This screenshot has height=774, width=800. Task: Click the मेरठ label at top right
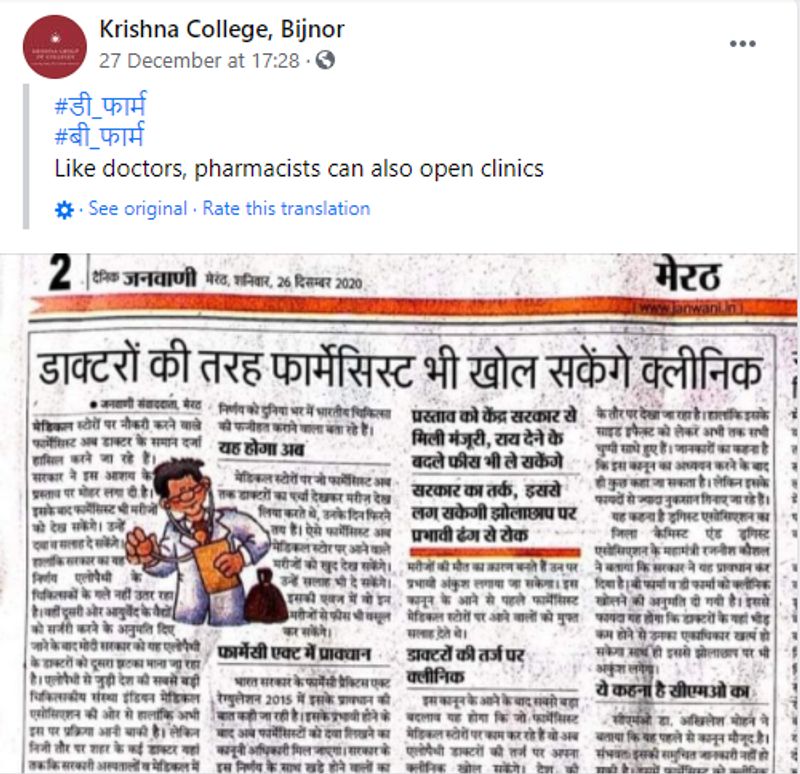pyautogui.click(x=687, y=276)
